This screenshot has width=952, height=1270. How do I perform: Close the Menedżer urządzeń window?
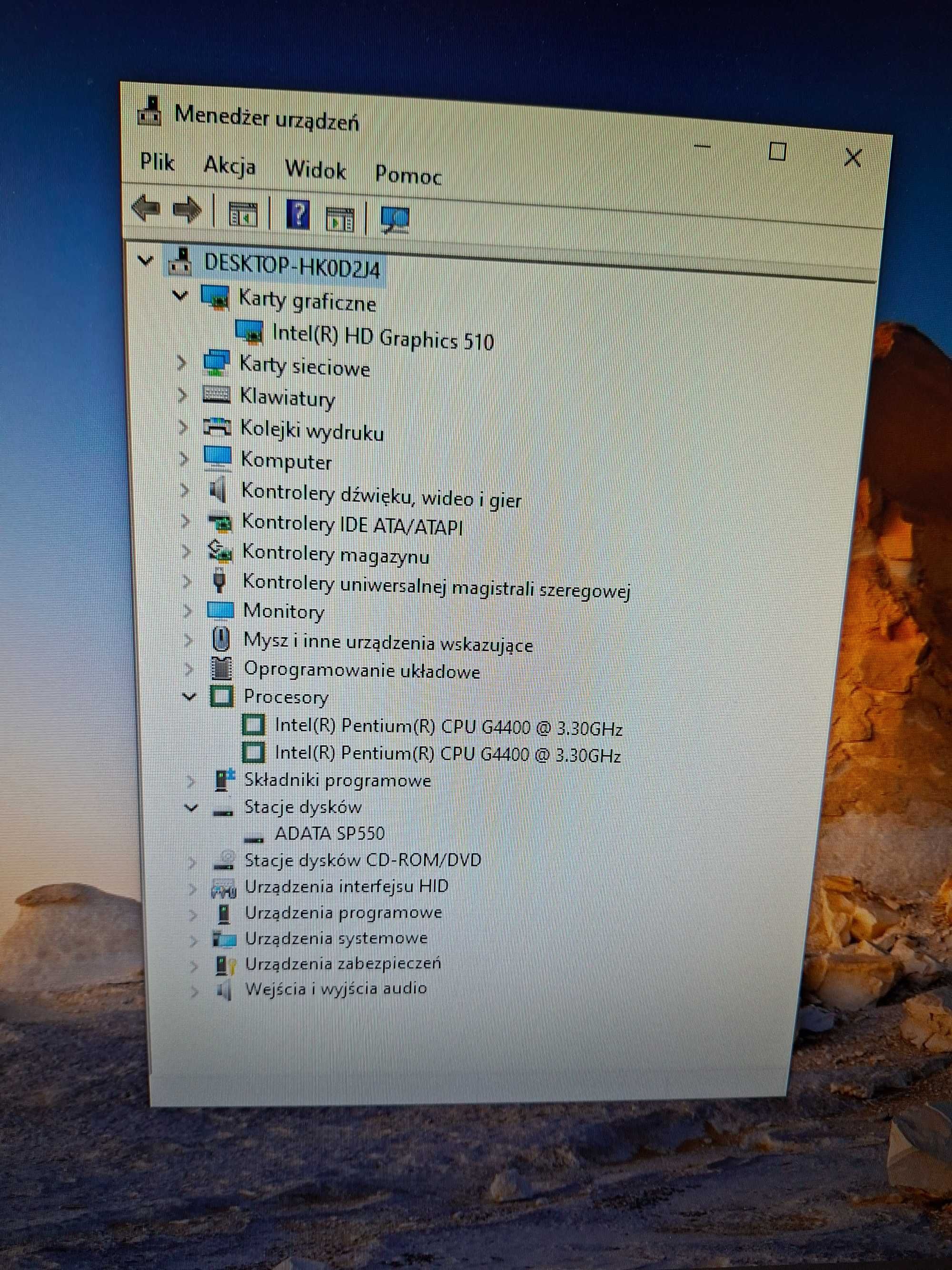(853, 157)
